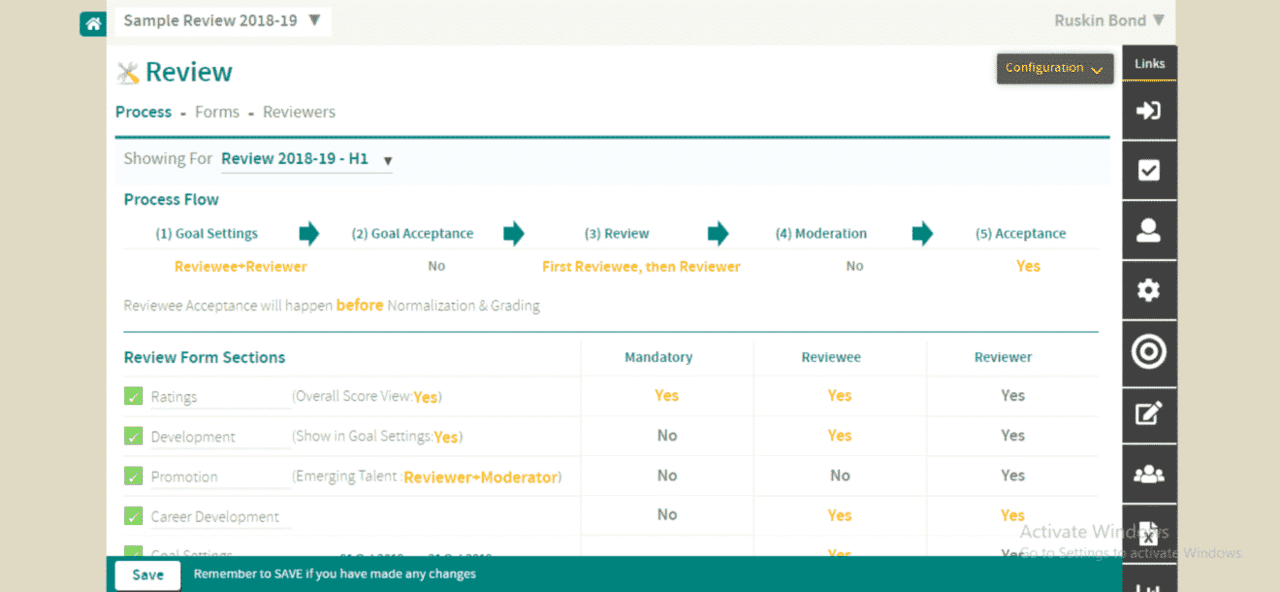
Task: Toggle the Career Development checkbox
Action: click(x=133, y=516)
